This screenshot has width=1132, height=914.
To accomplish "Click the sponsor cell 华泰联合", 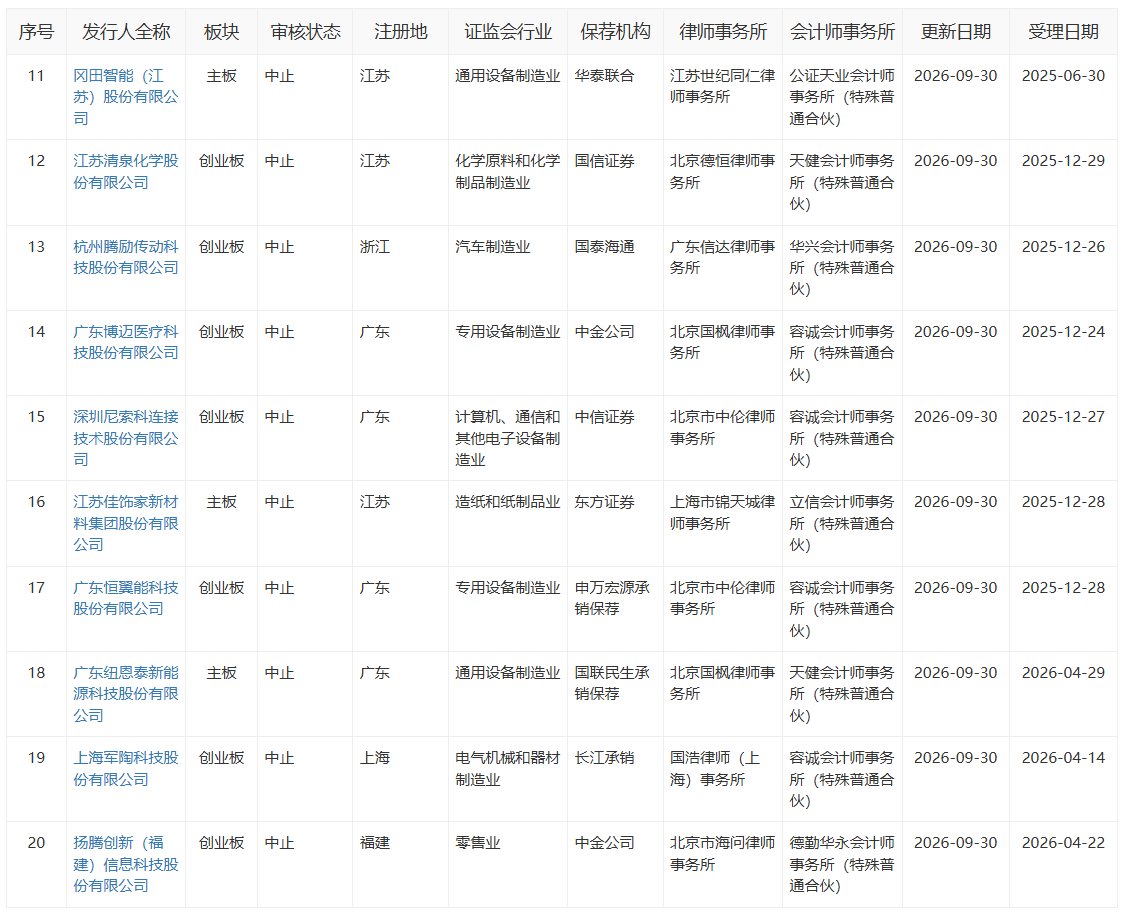I will (x=604, y=76).
